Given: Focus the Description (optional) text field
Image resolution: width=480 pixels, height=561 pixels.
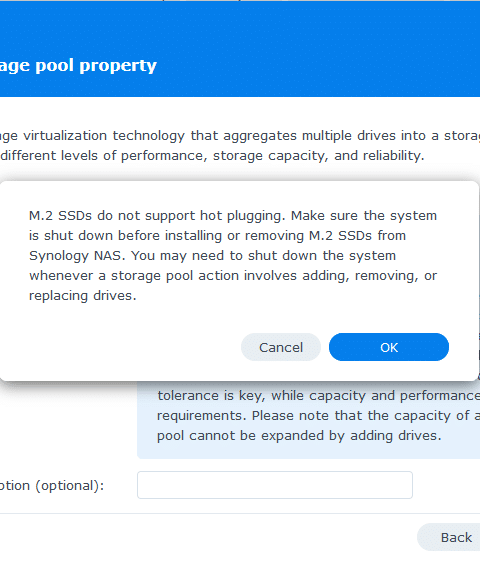Looking at the screenshot, I should point(275,485).
